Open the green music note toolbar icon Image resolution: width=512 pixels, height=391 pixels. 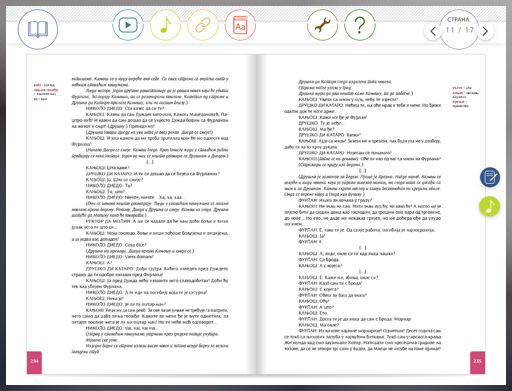coord(165,25)
